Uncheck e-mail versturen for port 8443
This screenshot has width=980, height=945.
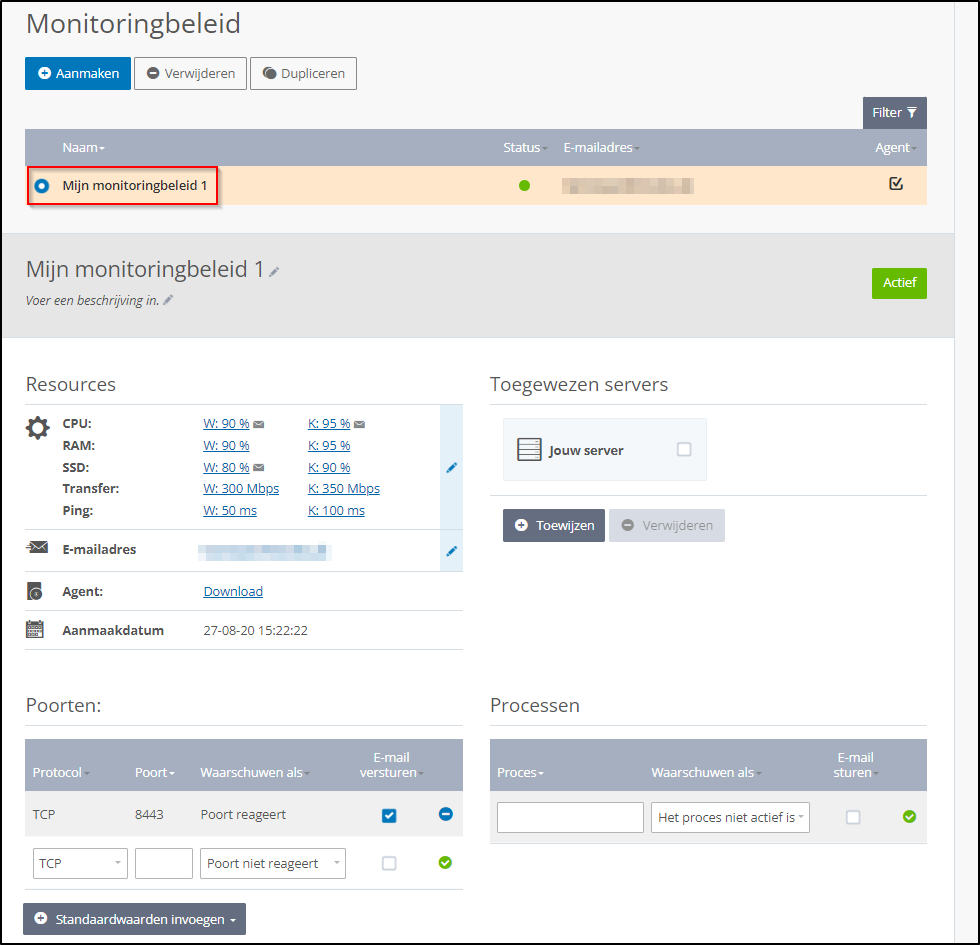[389, 816]
